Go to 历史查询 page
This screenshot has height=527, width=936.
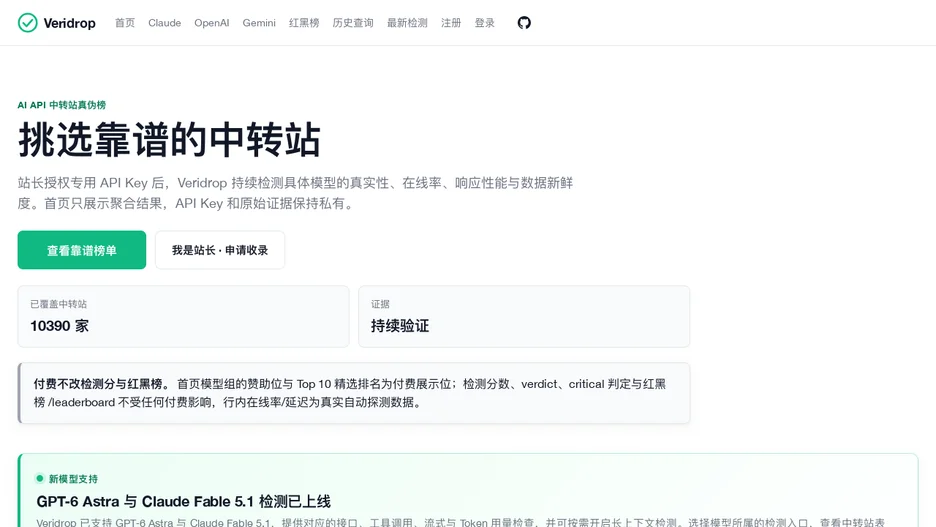(353, 23)
